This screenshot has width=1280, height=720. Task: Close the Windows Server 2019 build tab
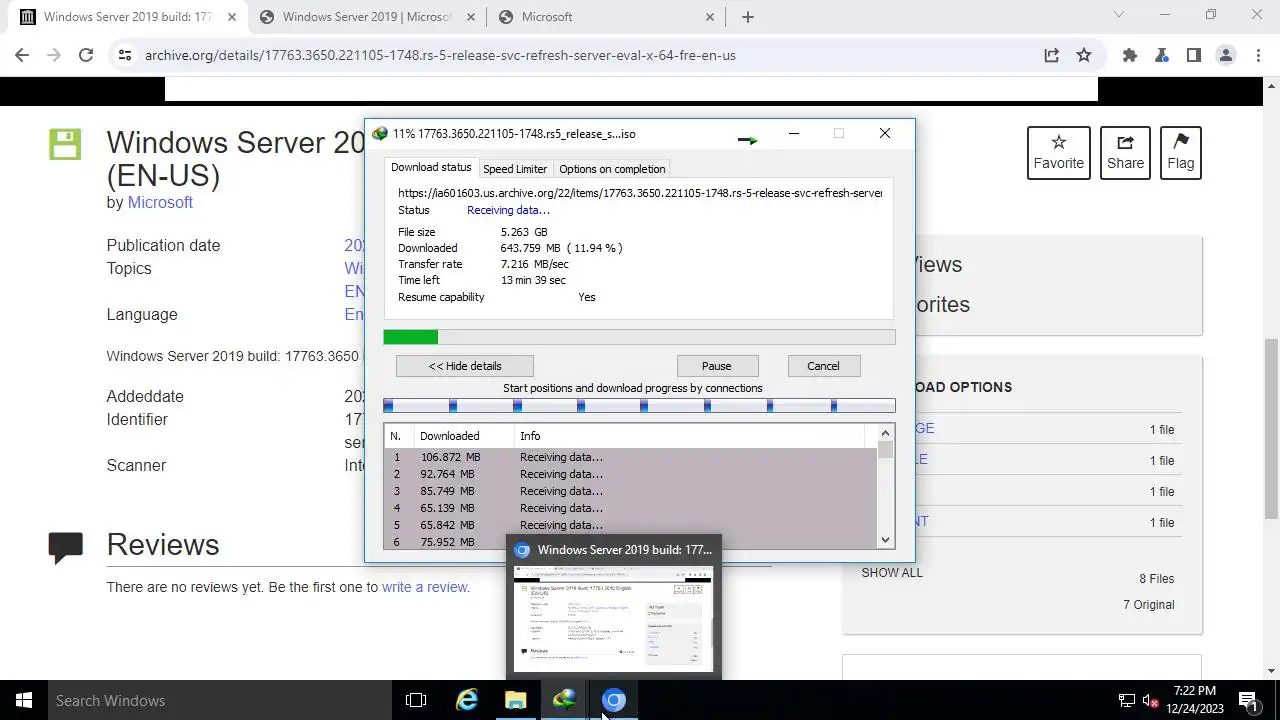232,16
